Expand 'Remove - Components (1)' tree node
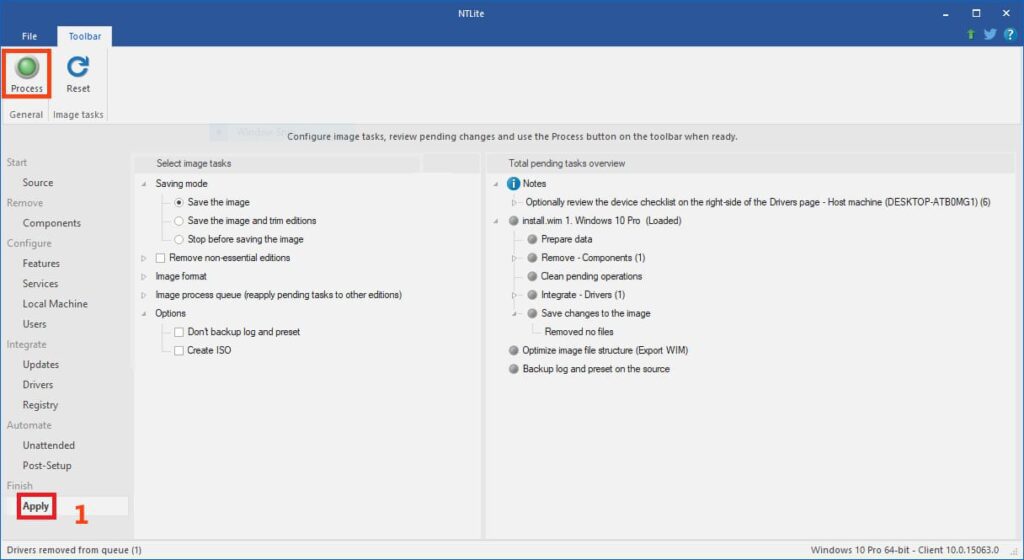Viewport: 1024px width, 560px height. point(515,258)
